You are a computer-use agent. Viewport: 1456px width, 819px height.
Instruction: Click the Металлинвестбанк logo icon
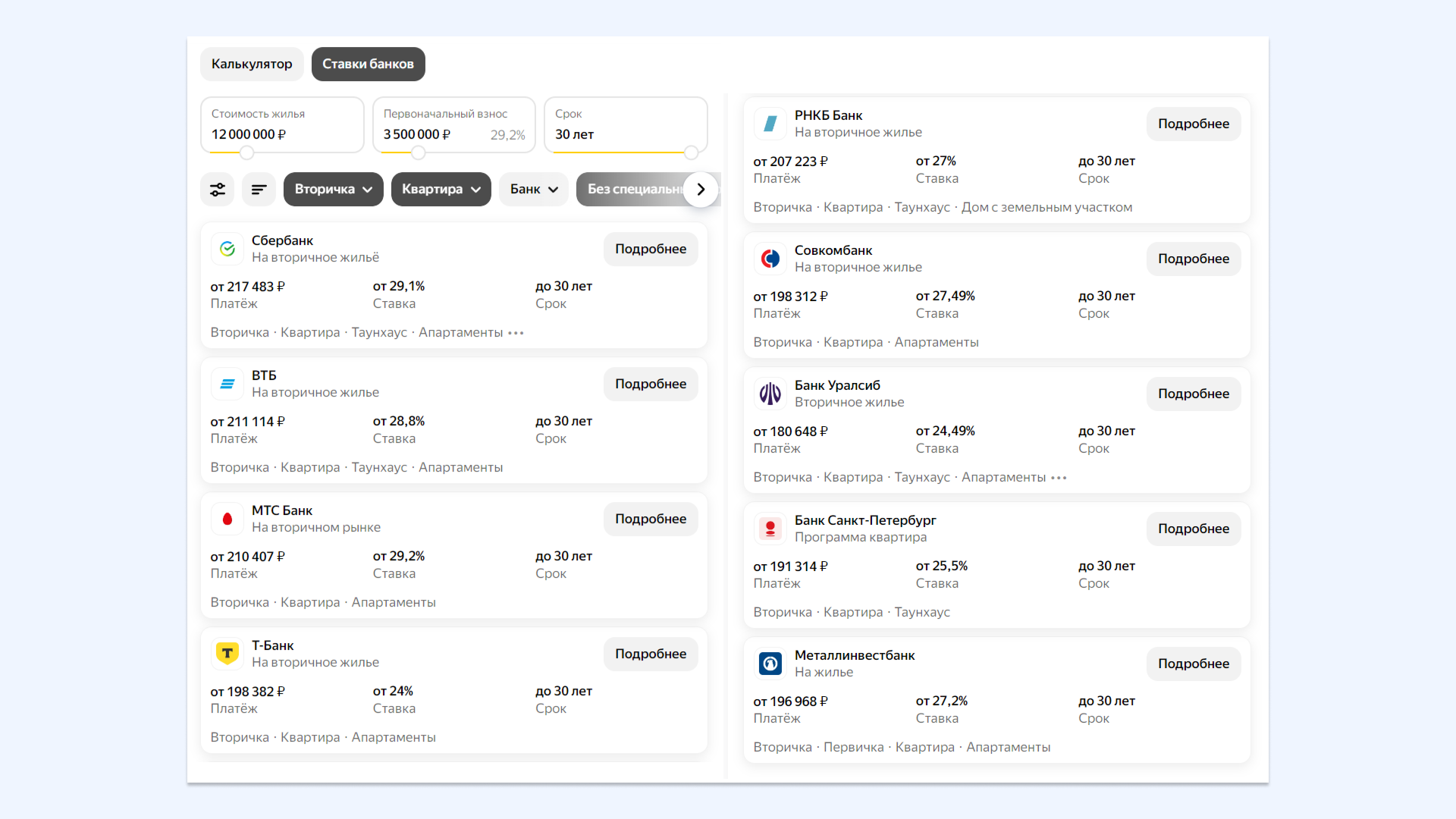[x=770, y=664]
